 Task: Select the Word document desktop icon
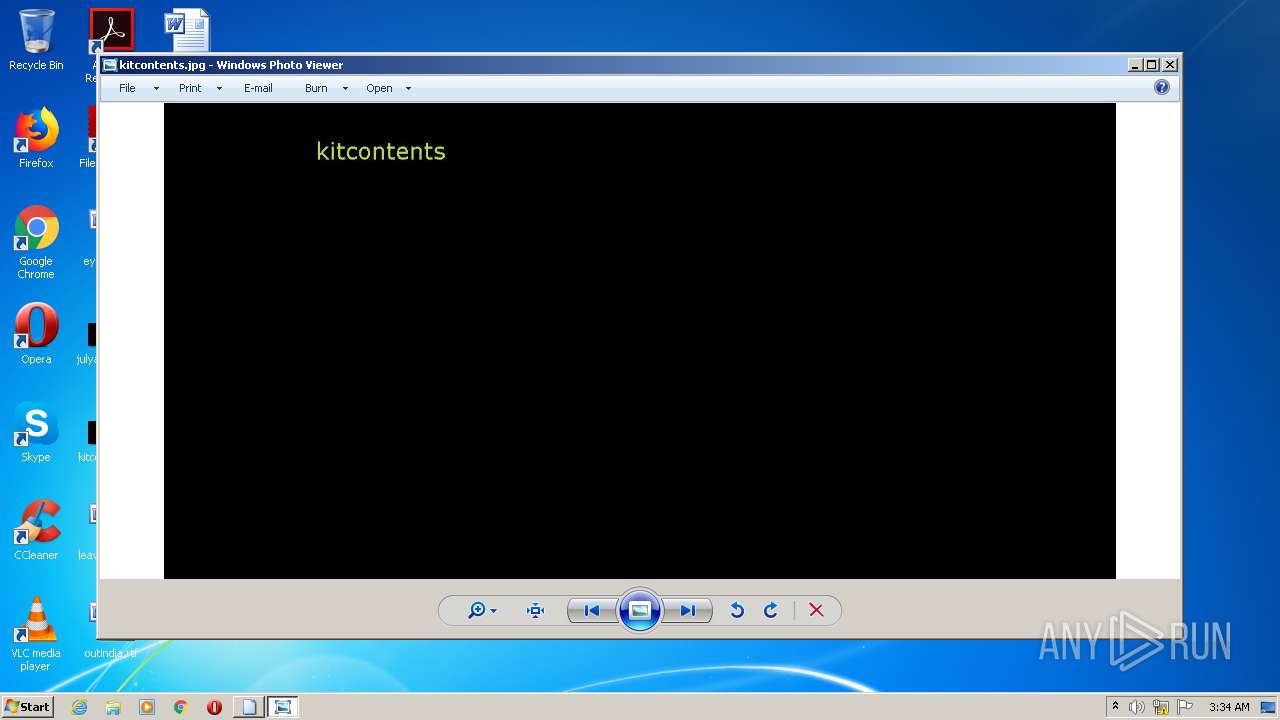point(188,30)
